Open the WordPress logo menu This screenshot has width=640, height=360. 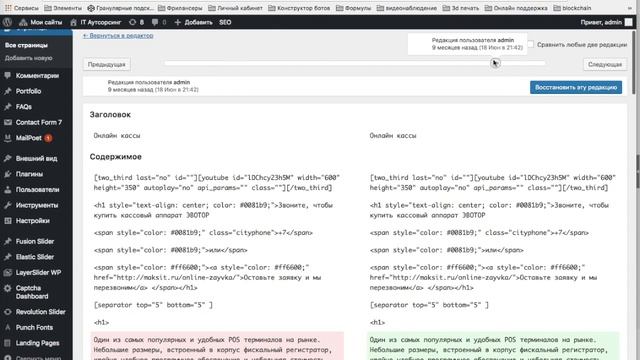pos(7,22)
